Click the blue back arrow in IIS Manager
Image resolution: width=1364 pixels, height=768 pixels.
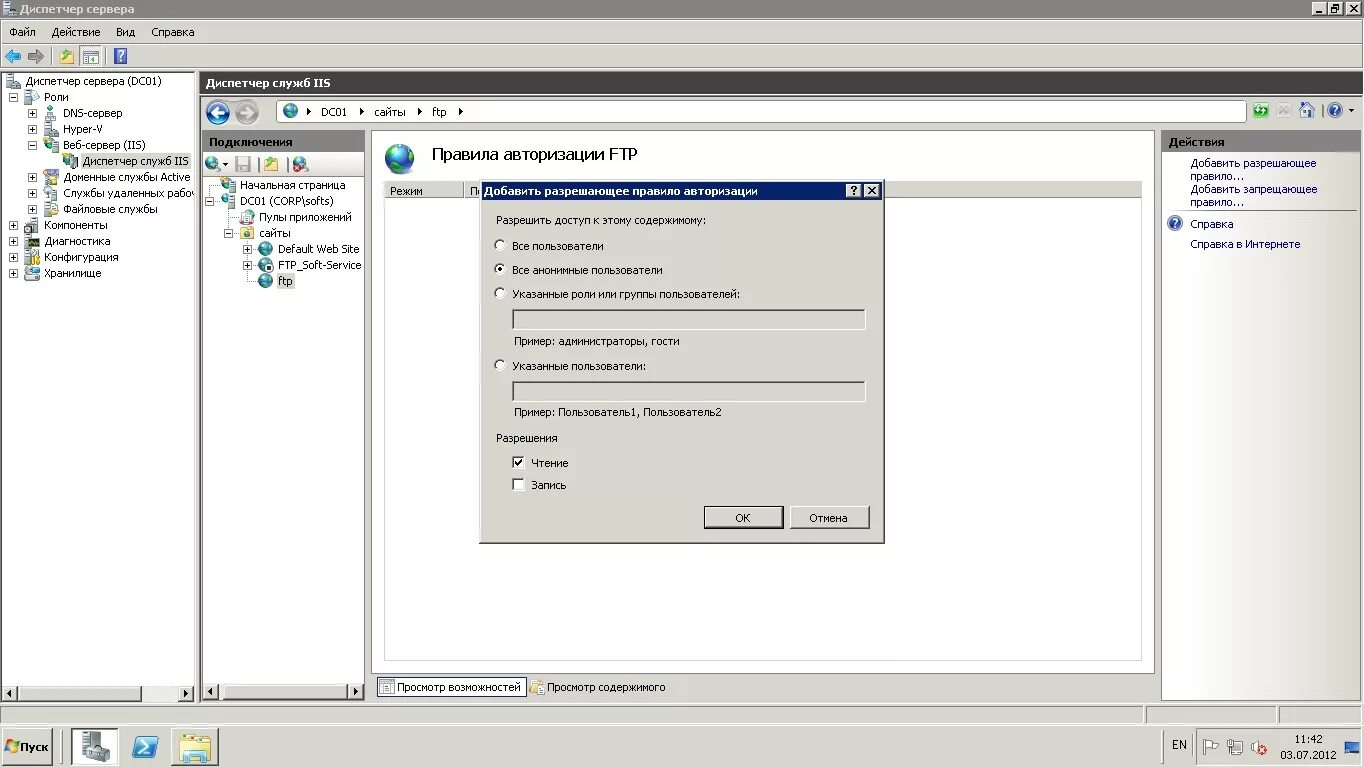(x=218, y=112)
